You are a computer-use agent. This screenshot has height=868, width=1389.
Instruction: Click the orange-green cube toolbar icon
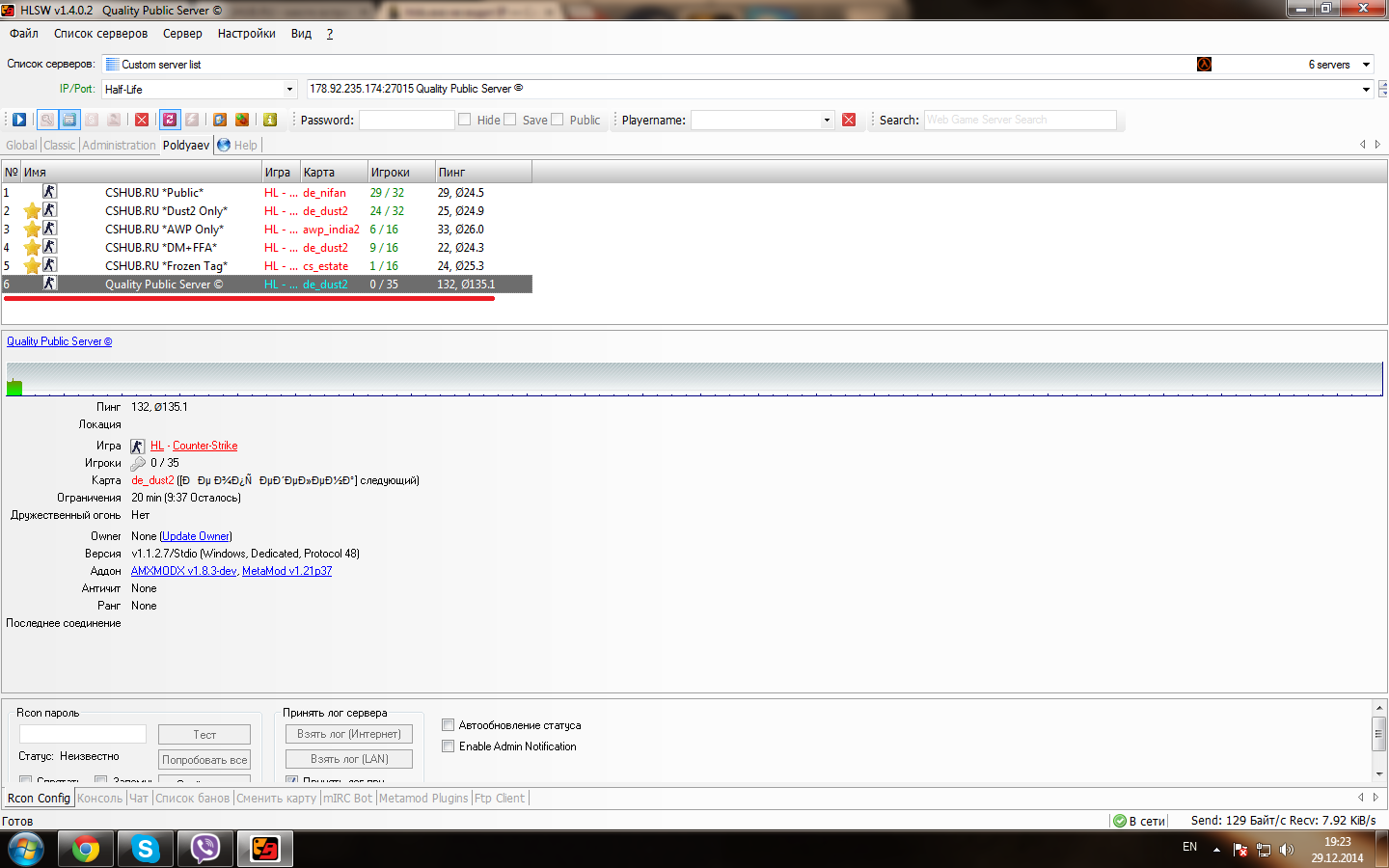click(x=242, y=120)
